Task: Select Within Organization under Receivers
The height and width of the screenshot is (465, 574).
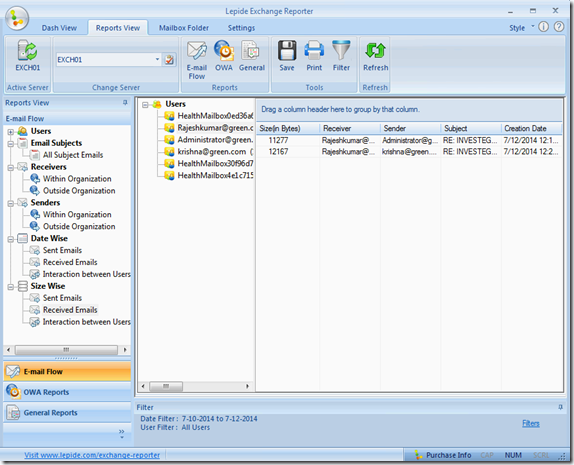Action: click(77, 179)
